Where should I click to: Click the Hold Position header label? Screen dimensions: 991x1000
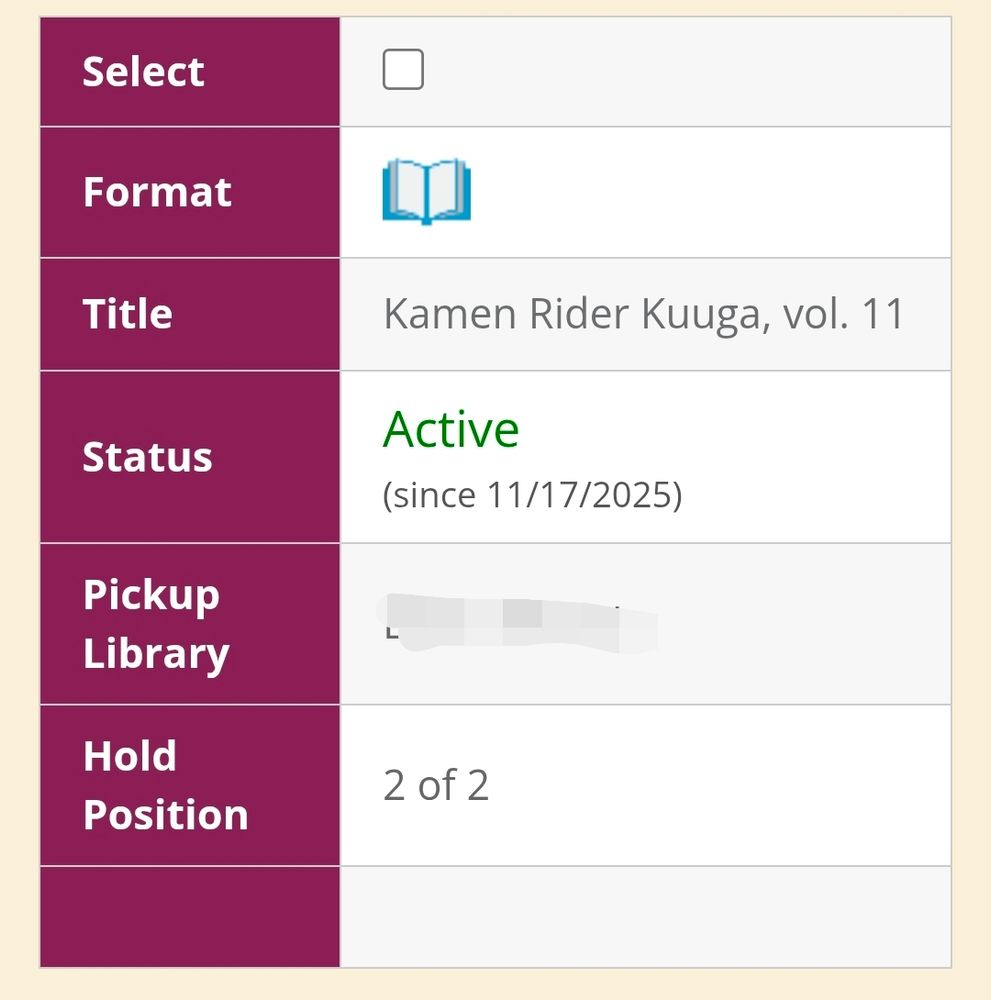coord(166,785)
